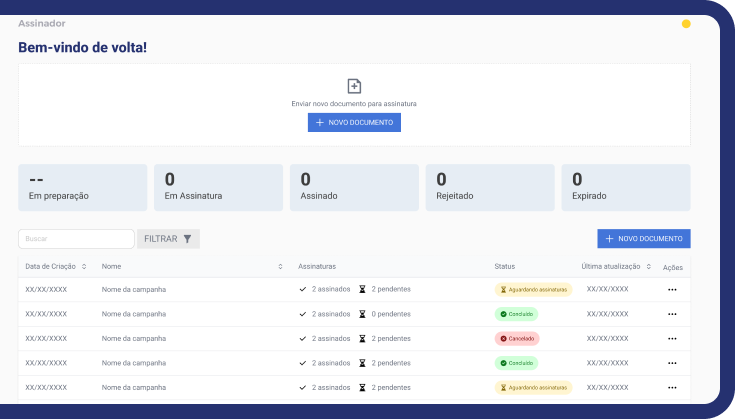Image resolution: width=735 pixels, height=419 pixels.
Task: Sort by Última atualização column
Action: [x=649, y=267]
